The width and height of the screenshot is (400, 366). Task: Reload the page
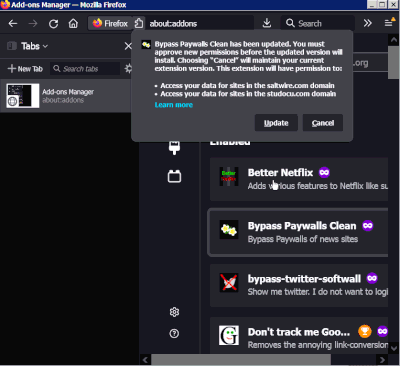click(53, 23)
